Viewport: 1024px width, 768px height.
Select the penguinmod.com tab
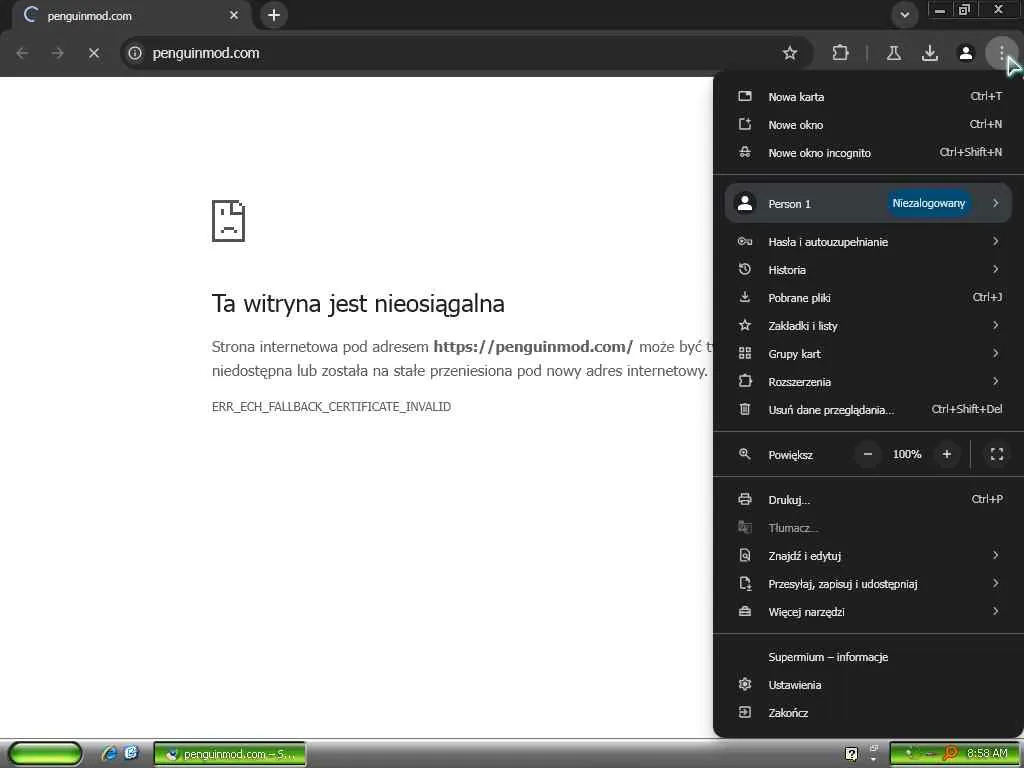[x=131, y=15]
